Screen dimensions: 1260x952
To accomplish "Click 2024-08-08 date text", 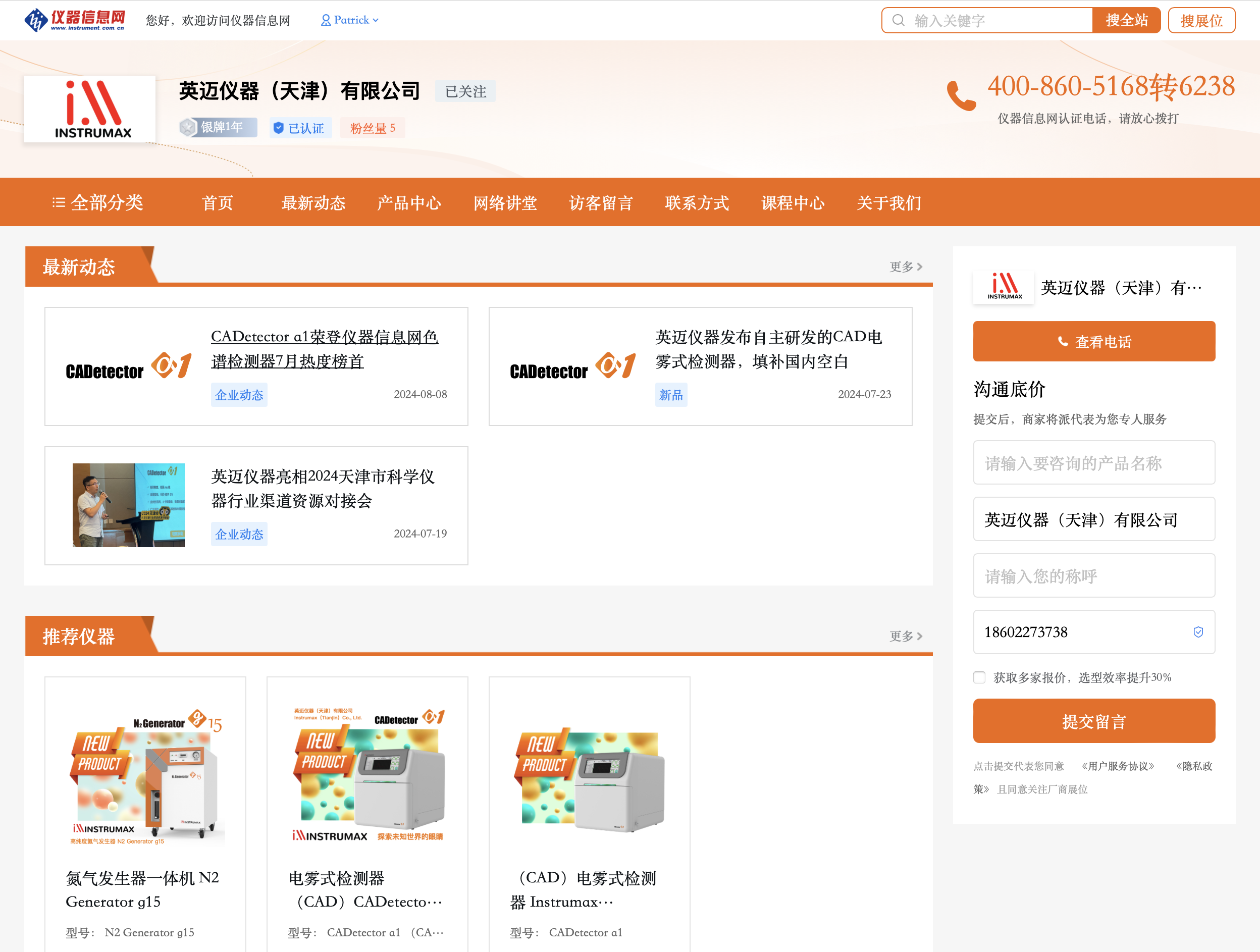I will [x=421, y=394].
